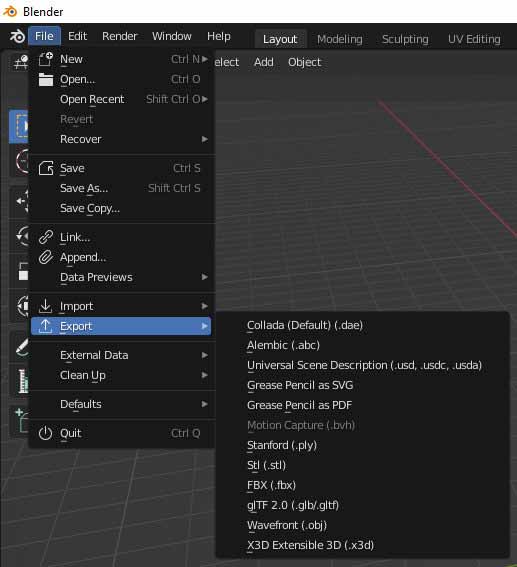Viewport: 517px width, 567px height.
Task: Click the Append paperclip icon
Action: (46, 257)
